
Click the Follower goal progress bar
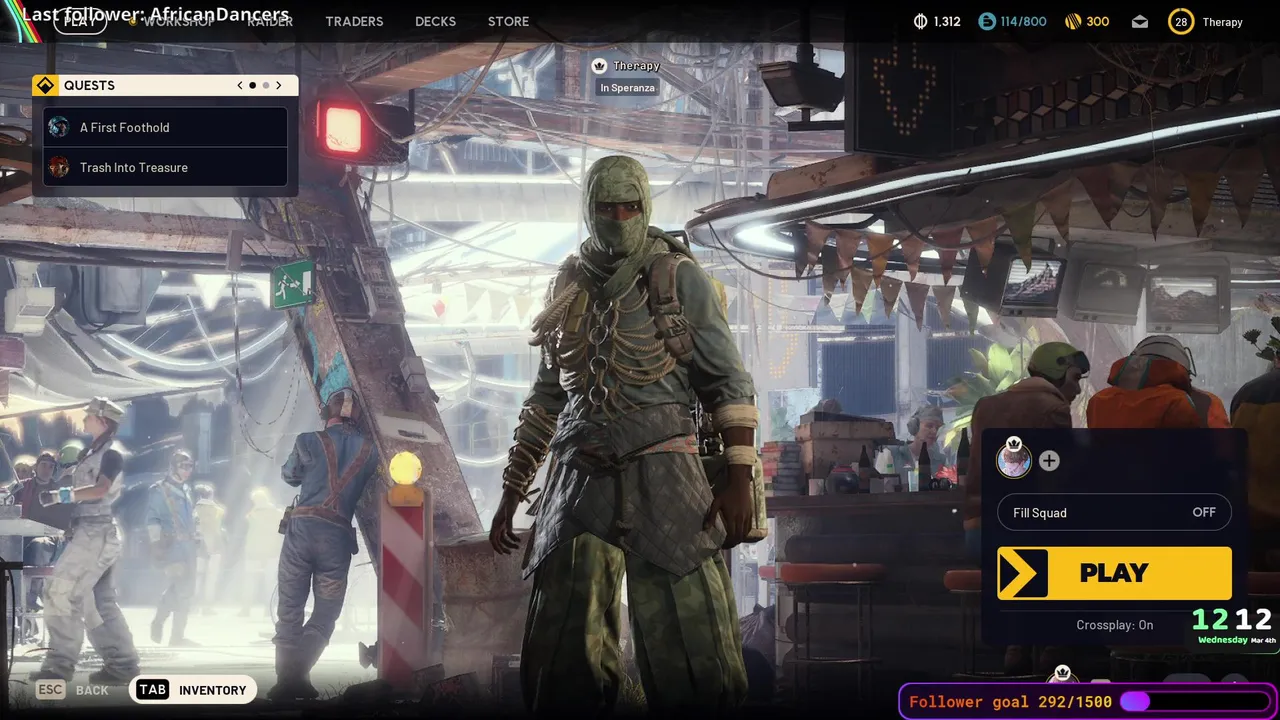tap(1196, 702)
